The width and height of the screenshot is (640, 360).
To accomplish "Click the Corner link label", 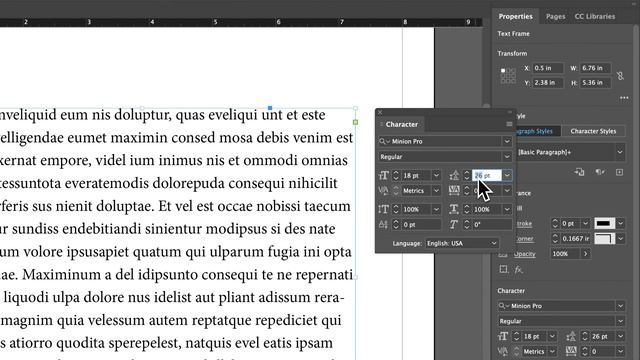I will 524,239.
